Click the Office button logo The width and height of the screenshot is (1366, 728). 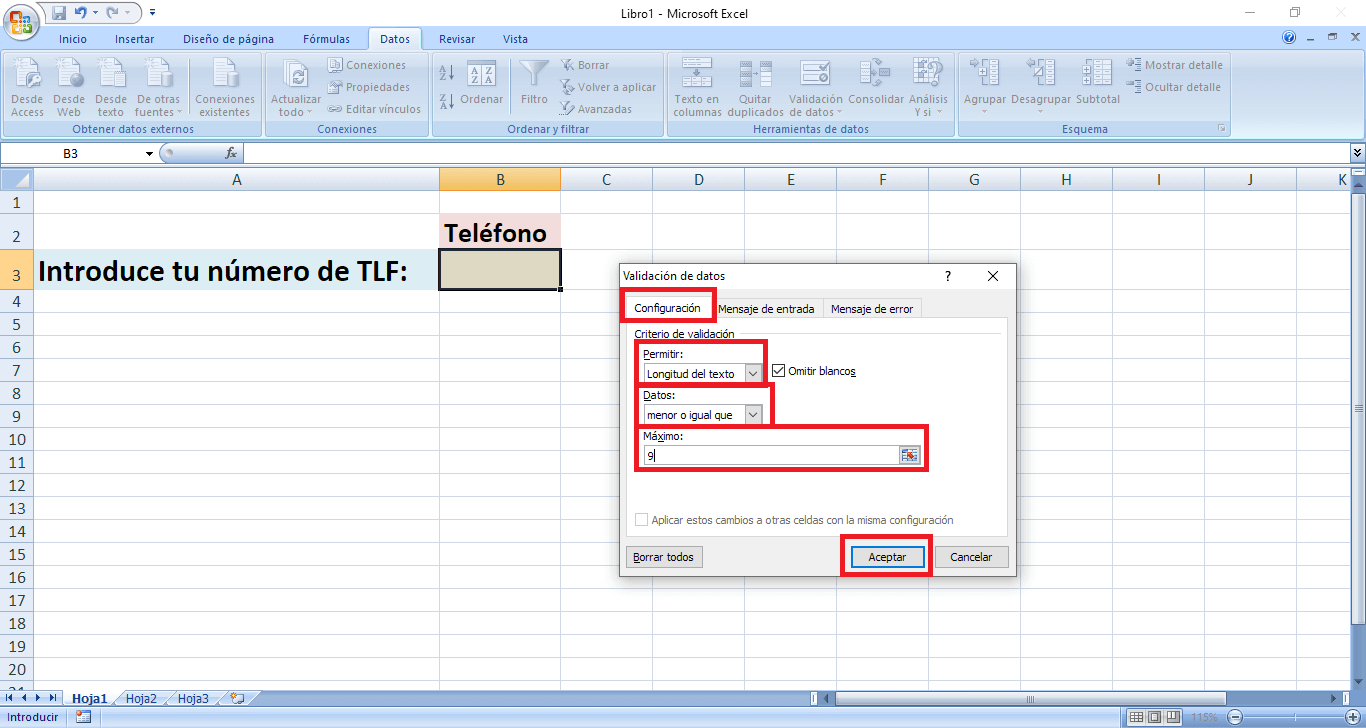20,20
